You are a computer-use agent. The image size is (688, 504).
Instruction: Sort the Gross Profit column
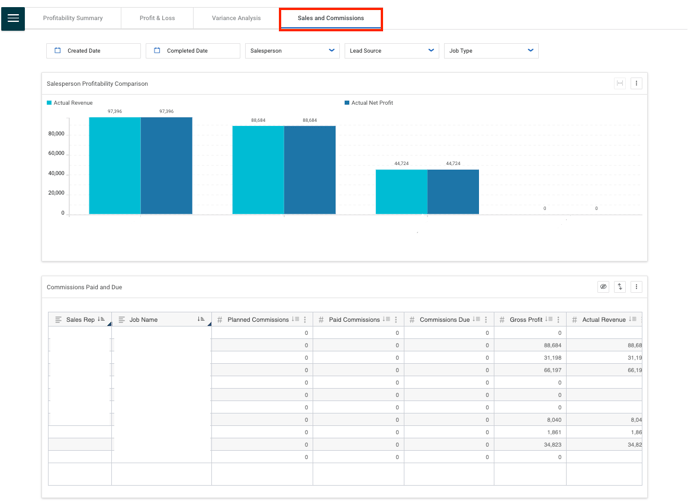click(x=549, y=319)
